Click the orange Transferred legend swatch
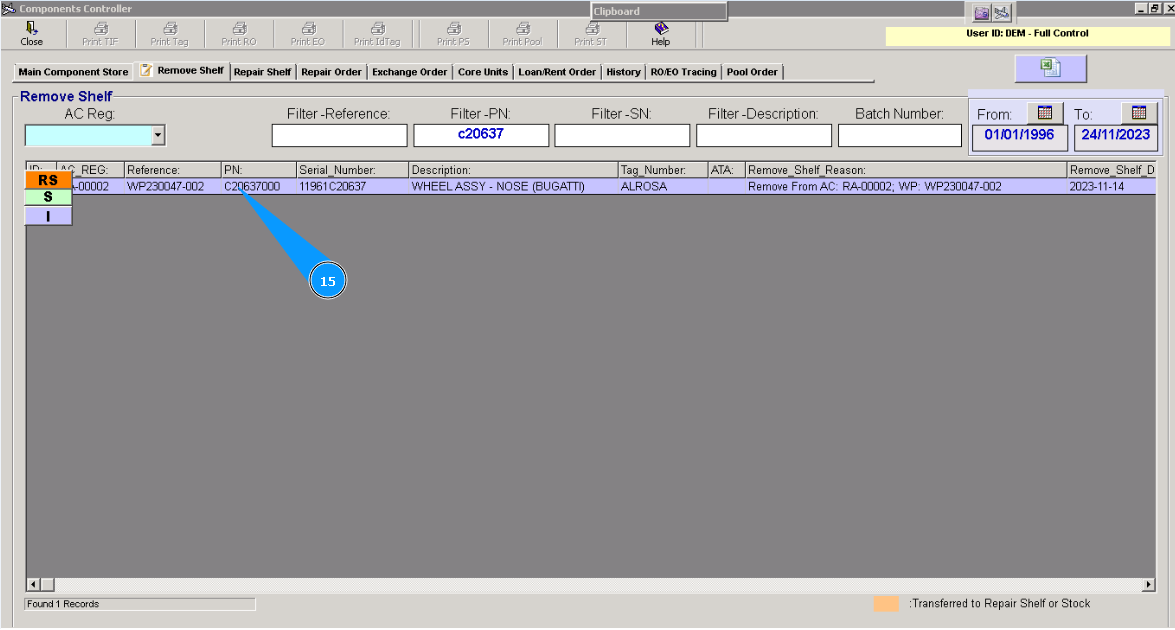 tap(886, 604)
